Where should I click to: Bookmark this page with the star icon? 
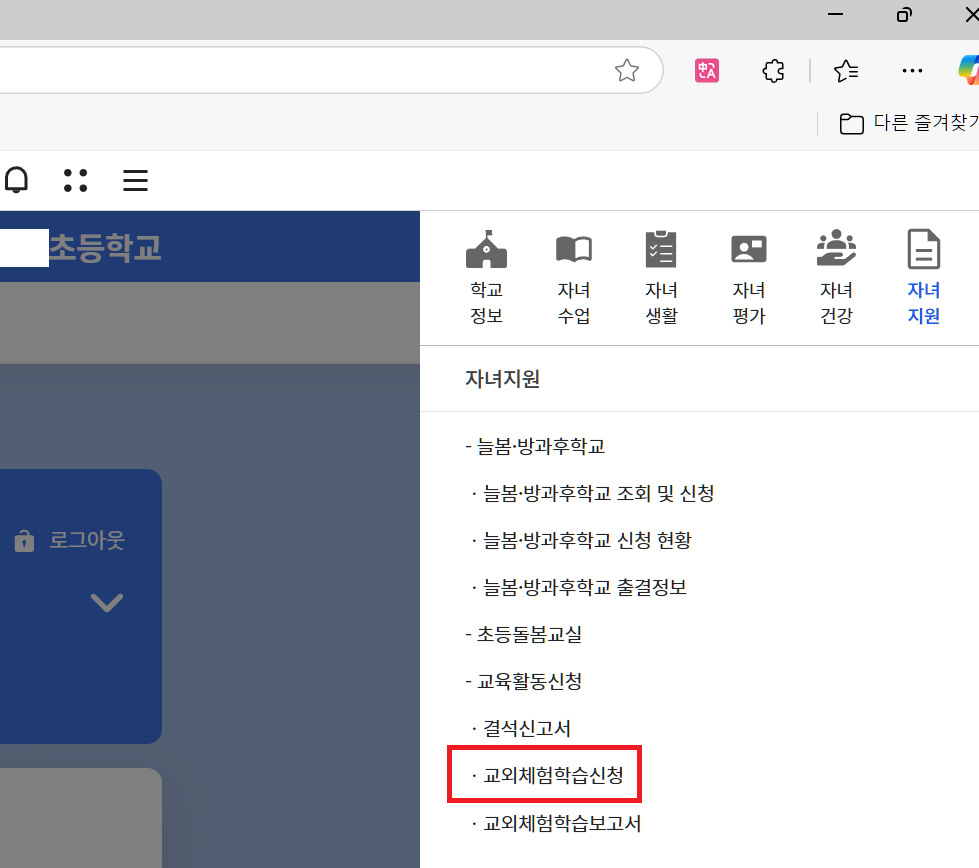click(627, 70)
